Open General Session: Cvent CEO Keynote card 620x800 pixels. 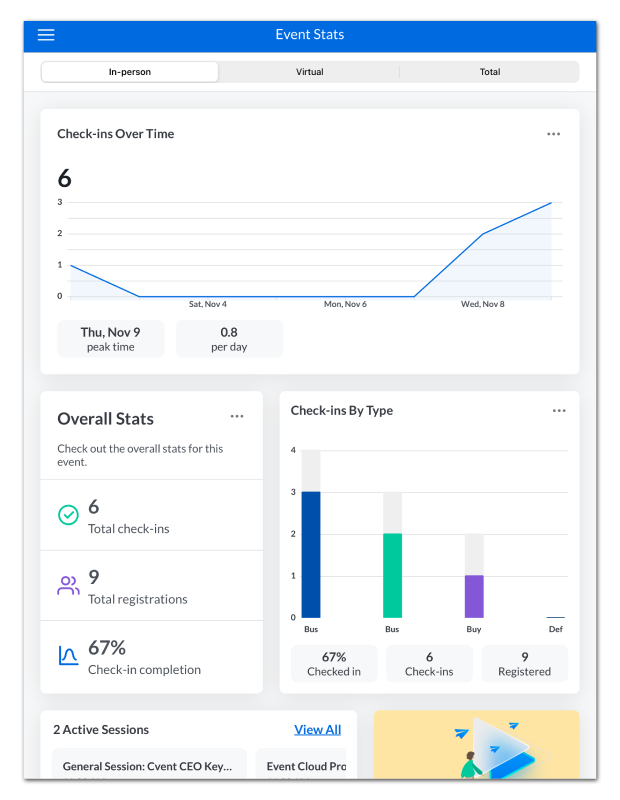point(150,764)
